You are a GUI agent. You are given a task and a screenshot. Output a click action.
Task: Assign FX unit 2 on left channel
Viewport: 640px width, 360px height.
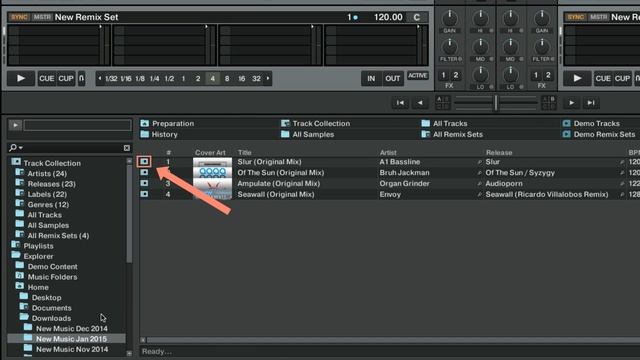(456, 75)
